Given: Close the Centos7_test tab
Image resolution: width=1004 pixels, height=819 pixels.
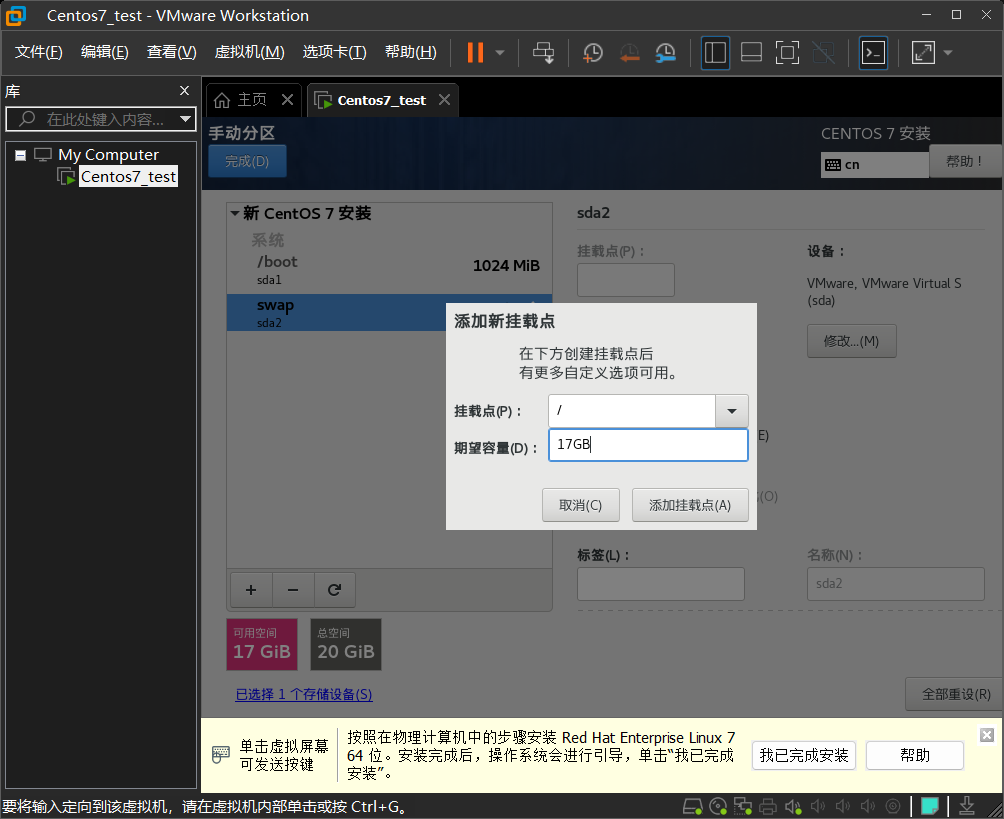Looking at the screenshot, I should [x=444, y=100].
